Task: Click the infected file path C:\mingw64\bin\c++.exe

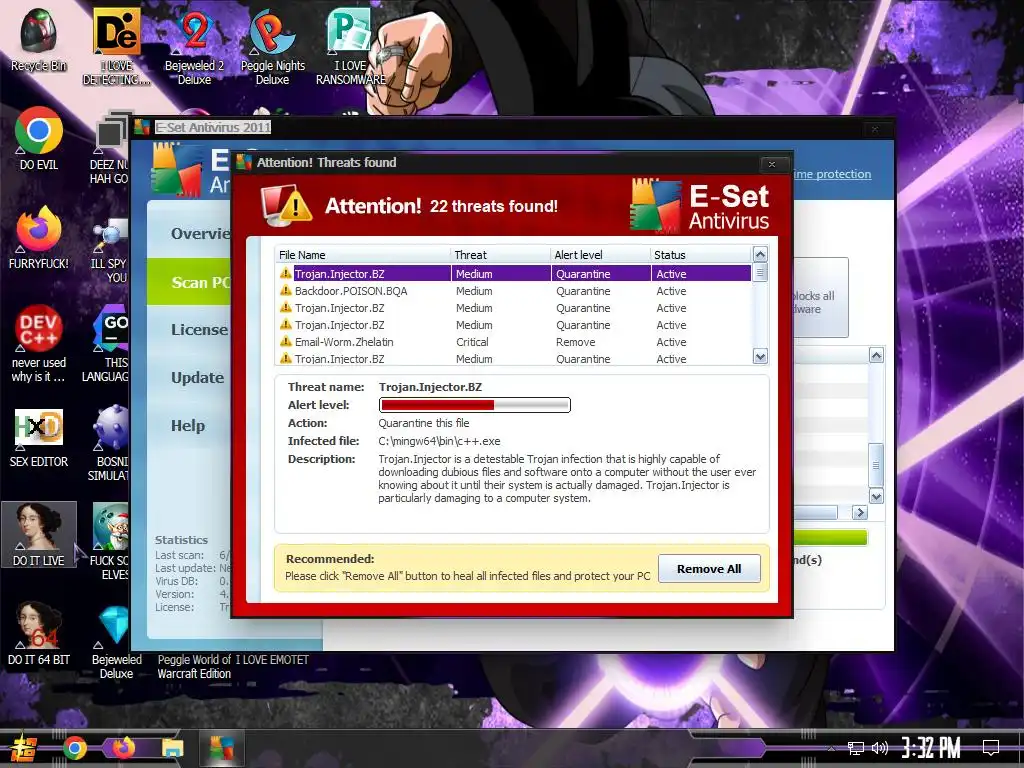Action: pyautogui.click(x=440, y=441)
